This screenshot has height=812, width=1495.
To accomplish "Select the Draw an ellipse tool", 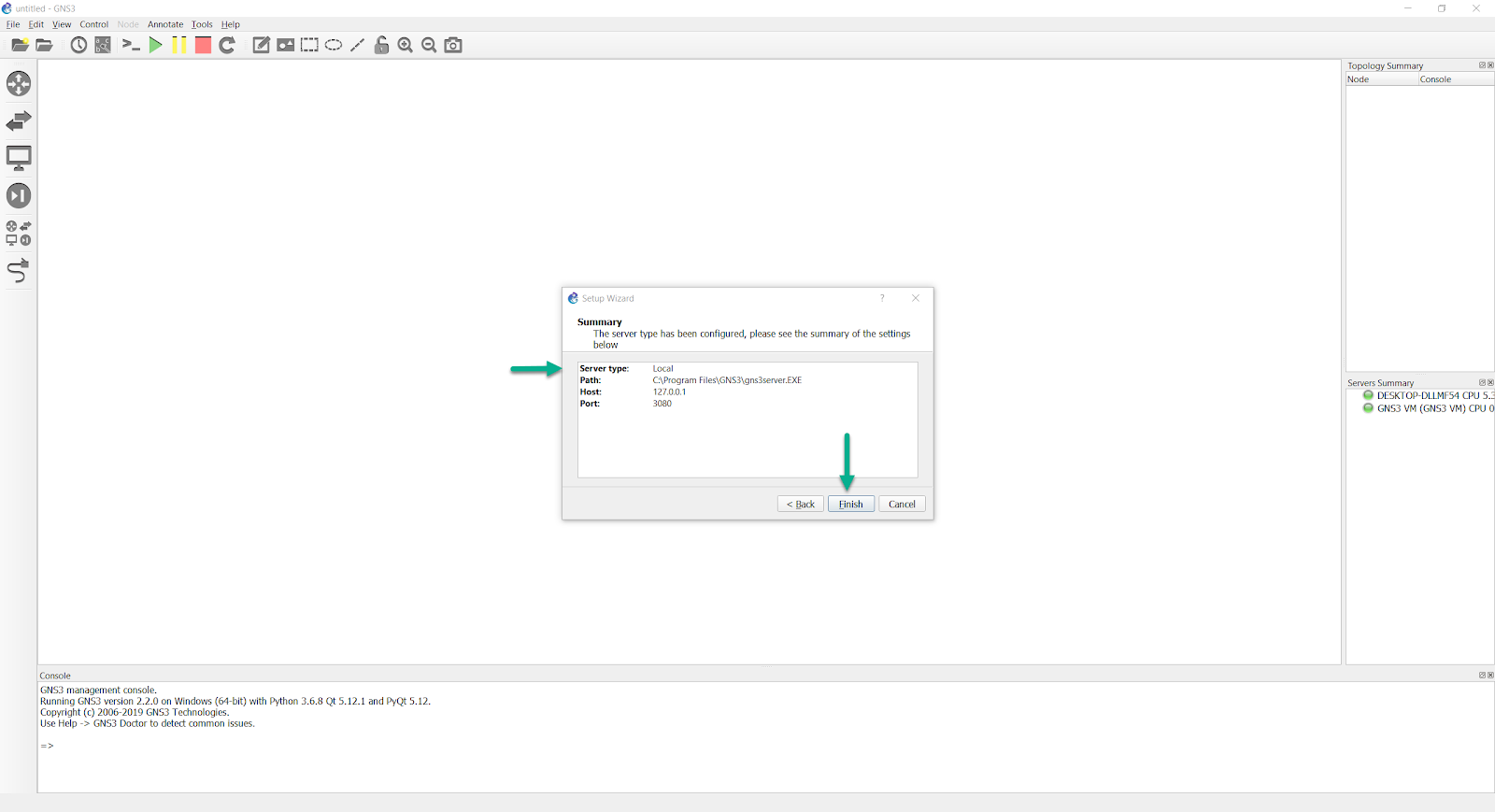I will click(334, 45).
